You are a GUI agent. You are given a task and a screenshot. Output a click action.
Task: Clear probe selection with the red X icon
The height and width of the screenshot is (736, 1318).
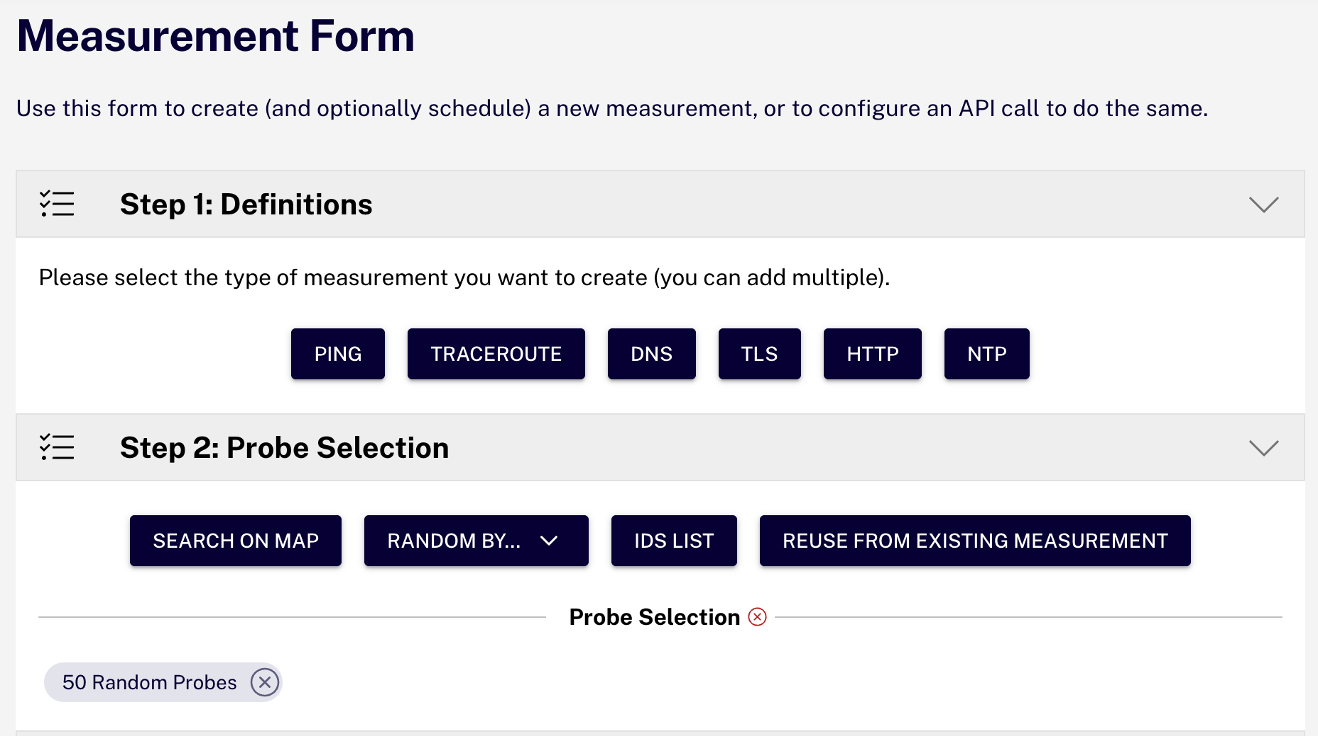click(x=758, y=617)
